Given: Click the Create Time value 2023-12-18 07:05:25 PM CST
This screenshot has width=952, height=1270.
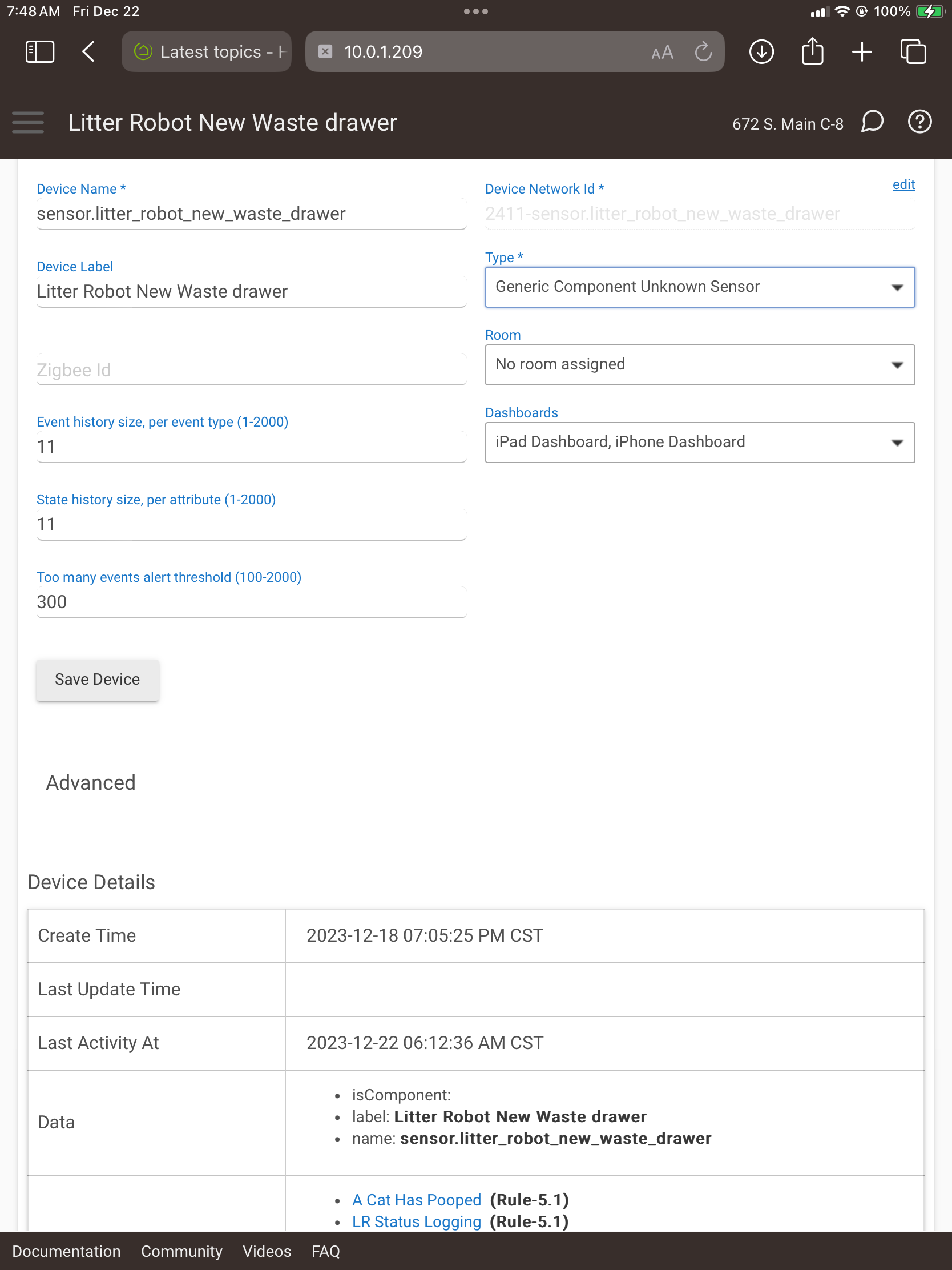Looking at the screenshot, I should 425,935.
